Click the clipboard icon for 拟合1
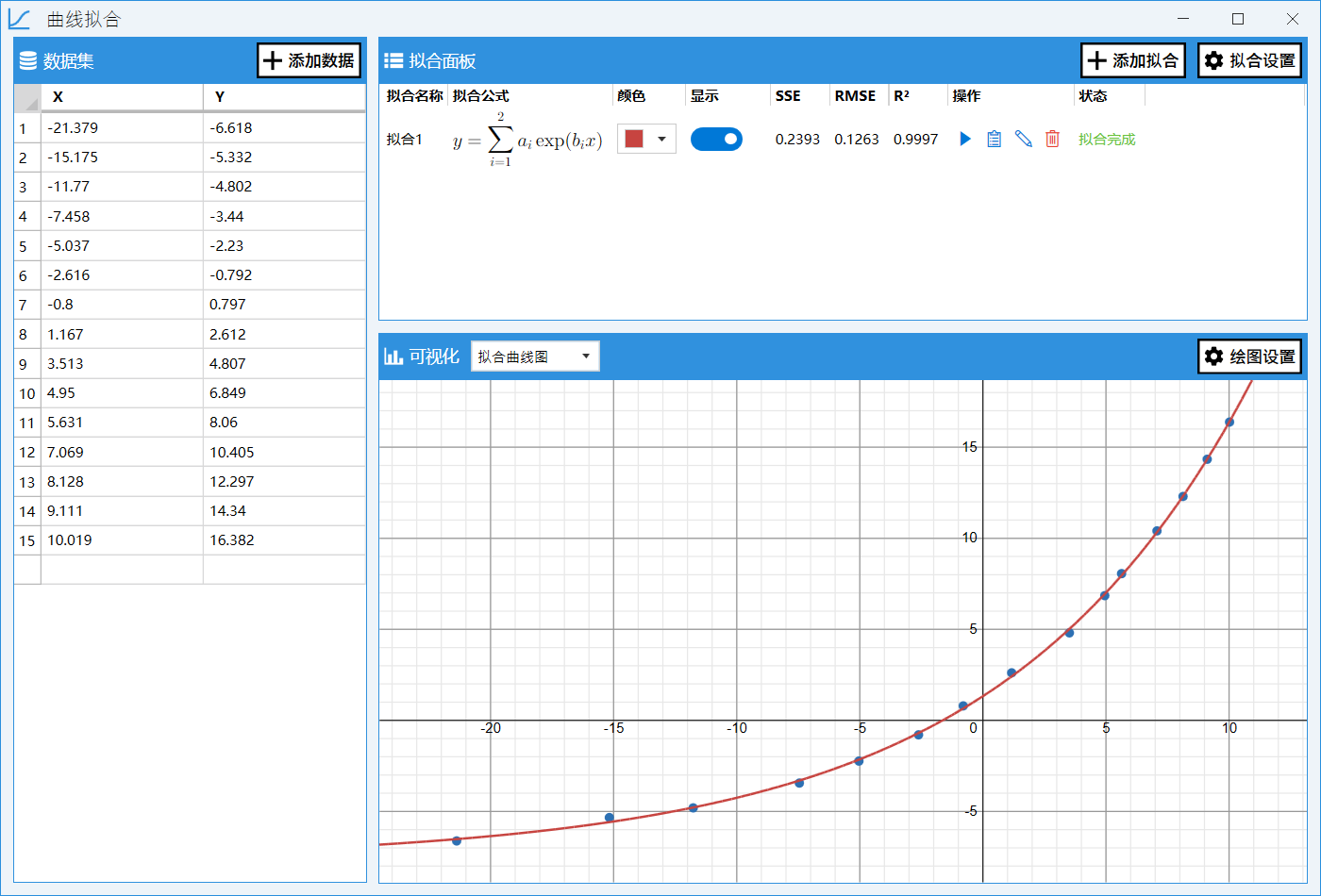 point(994,139)
